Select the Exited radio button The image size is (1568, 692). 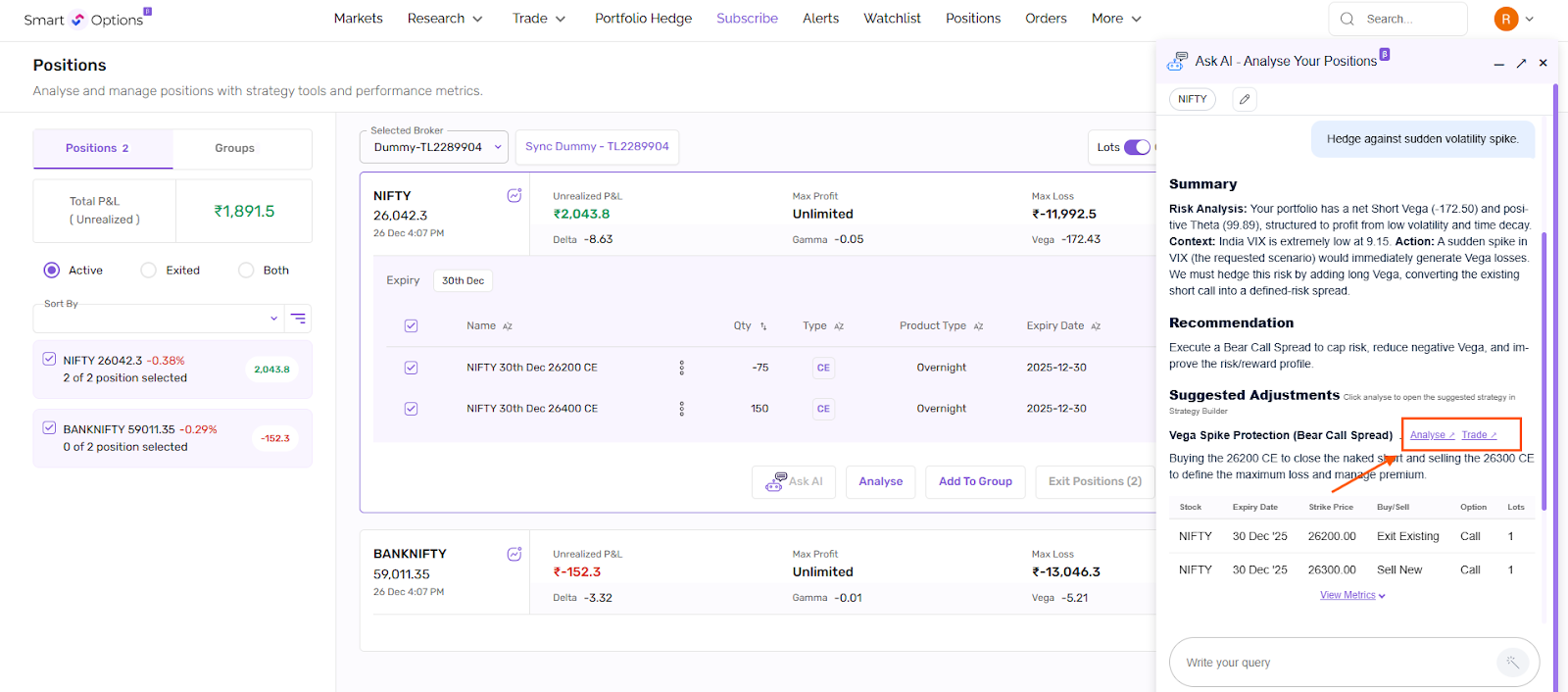(x=149, y=271)
